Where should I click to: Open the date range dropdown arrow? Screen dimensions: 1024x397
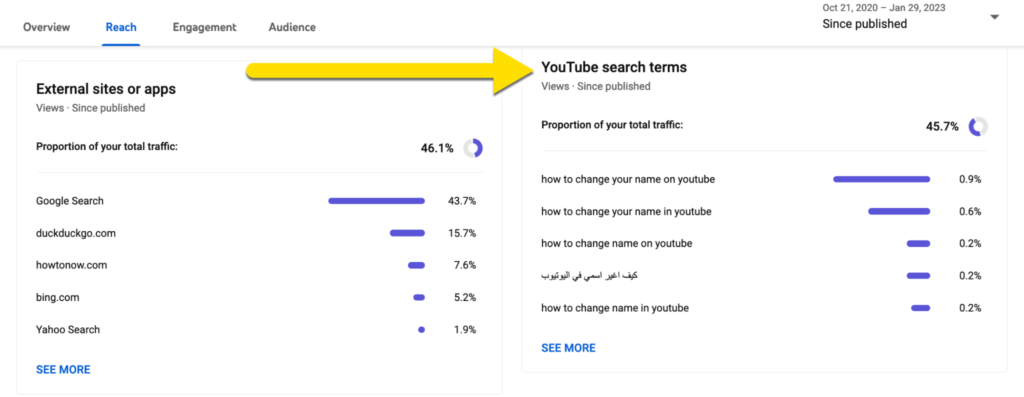click(995, 17)
